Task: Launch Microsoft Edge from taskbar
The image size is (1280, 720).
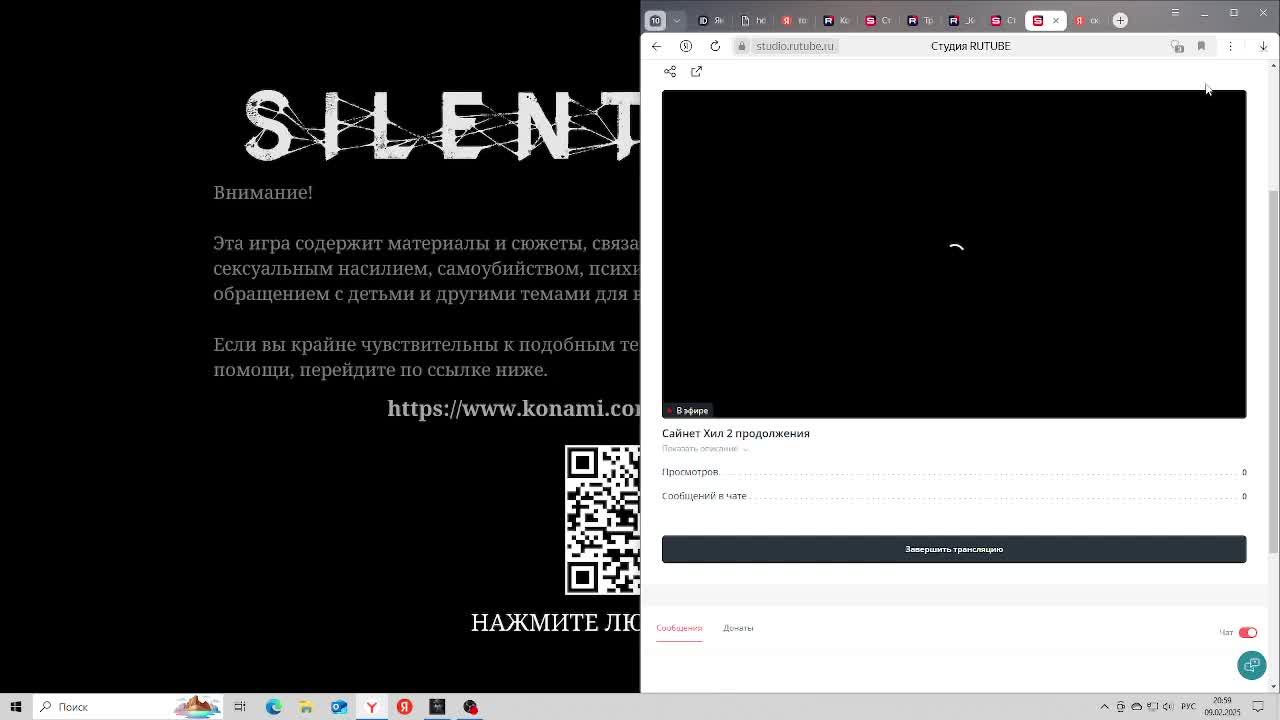Action: point(273,707)
